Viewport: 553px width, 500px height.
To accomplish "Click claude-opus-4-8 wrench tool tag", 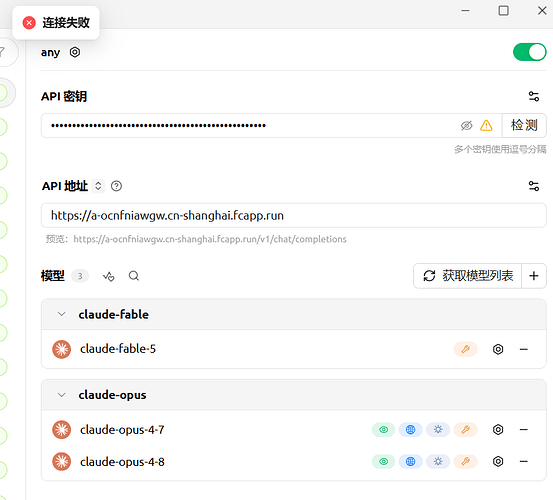I will [x=465, y=461].
